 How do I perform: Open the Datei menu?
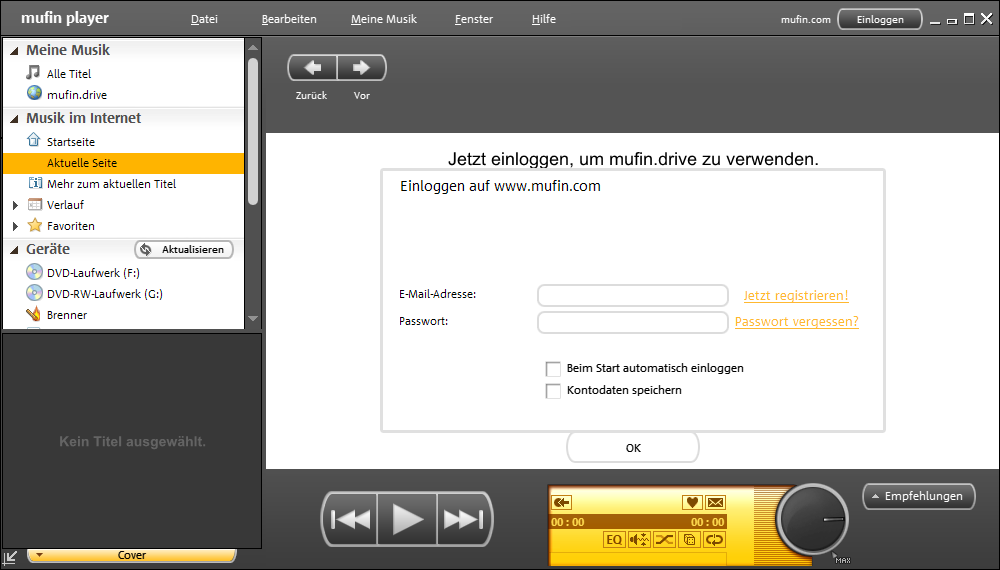[x=204, y=19]
